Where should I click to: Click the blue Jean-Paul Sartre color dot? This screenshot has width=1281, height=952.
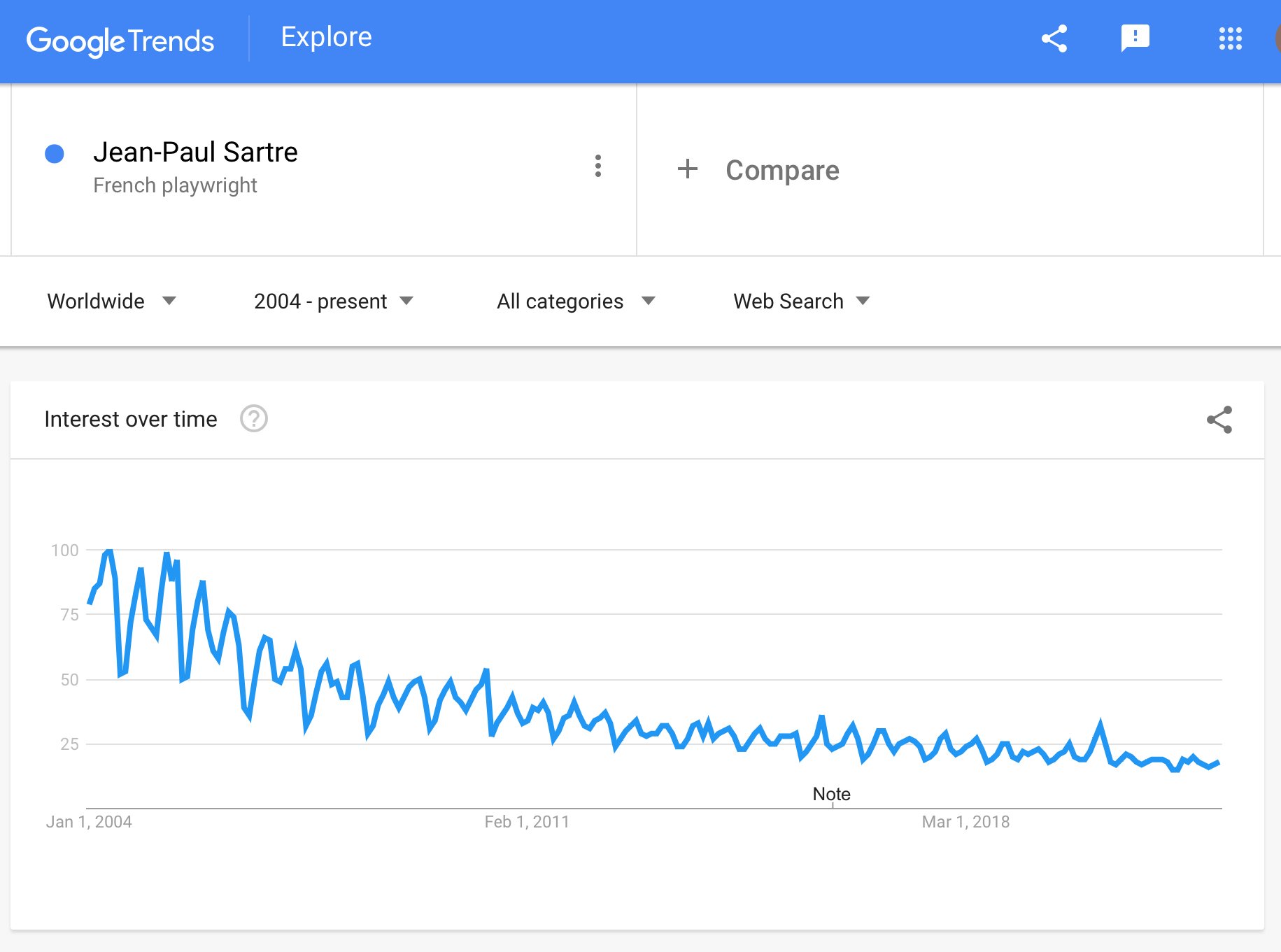(55, 154)
